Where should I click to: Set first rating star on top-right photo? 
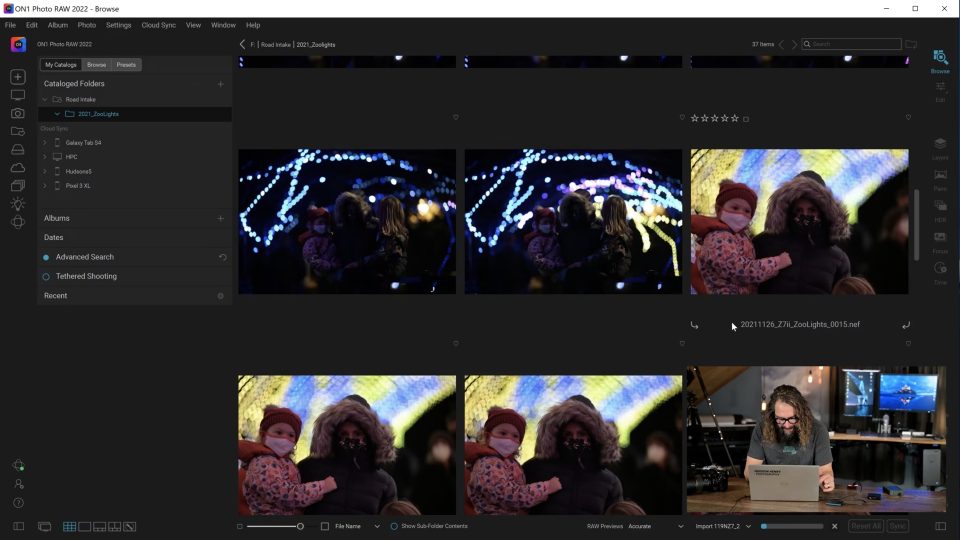[x=695, y=118]
